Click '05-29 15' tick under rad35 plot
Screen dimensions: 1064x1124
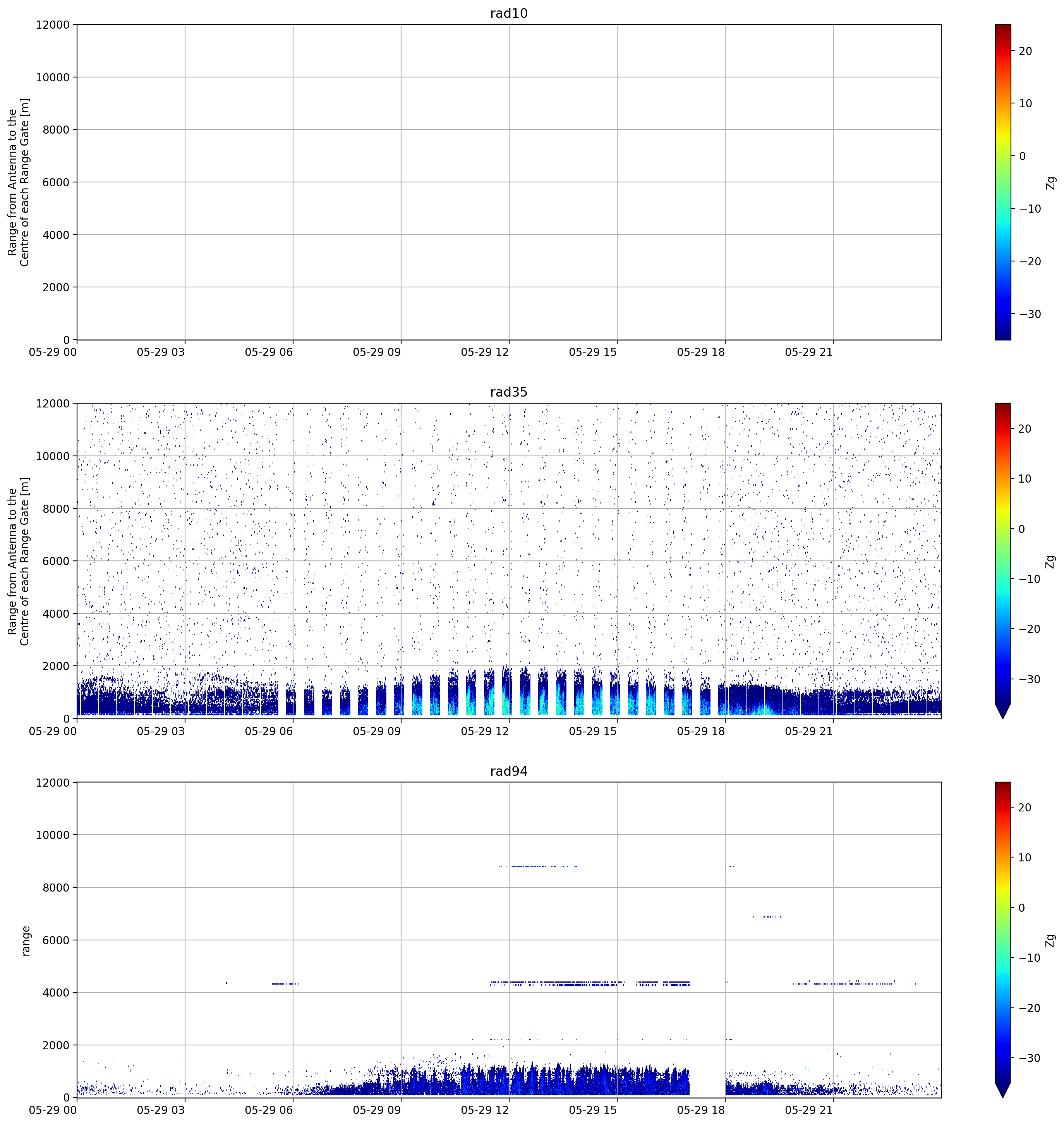click(593, 731)
